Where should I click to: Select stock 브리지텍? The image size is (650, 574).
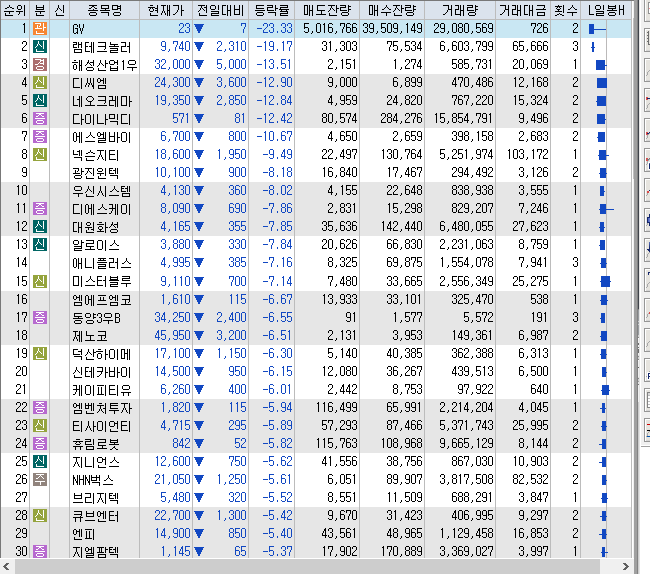[95, 498]
